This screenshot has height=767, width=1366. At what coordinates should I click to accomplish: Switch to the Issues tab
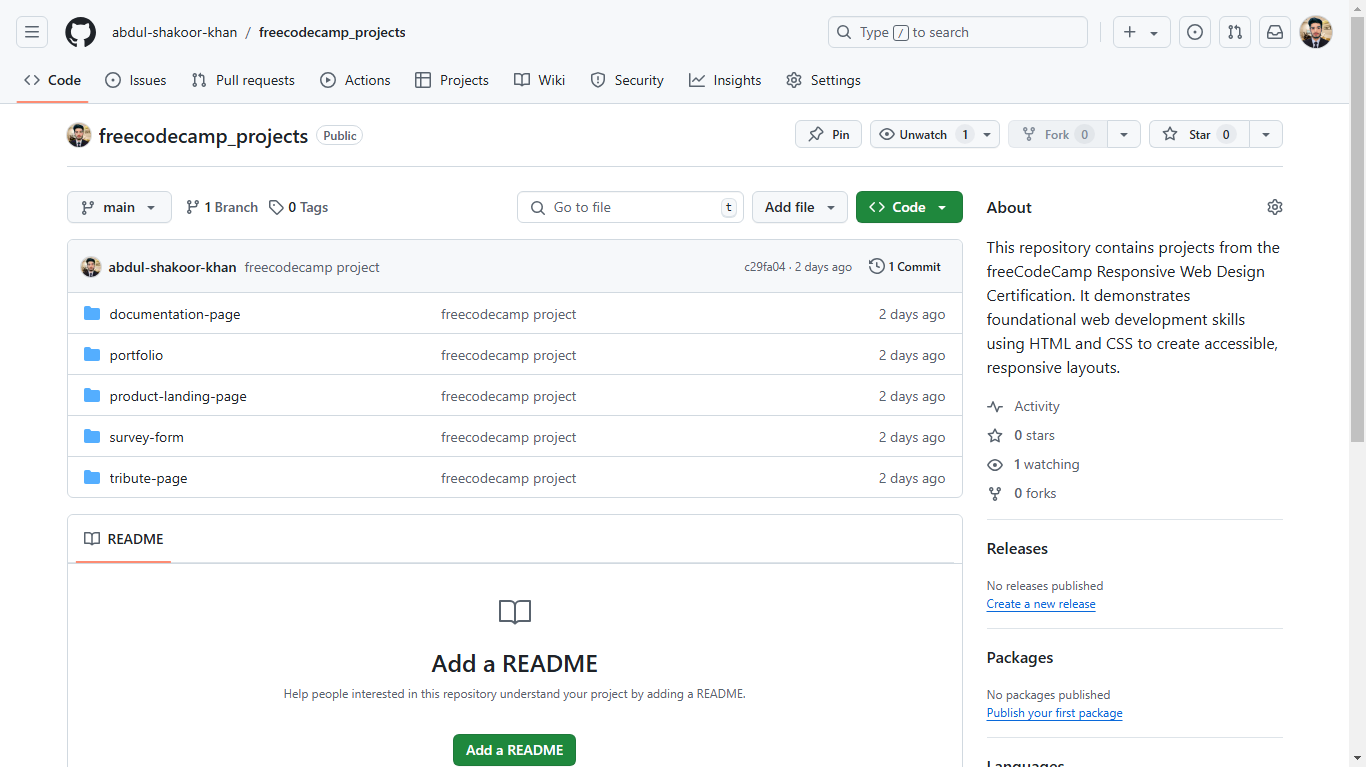[136, 80]
